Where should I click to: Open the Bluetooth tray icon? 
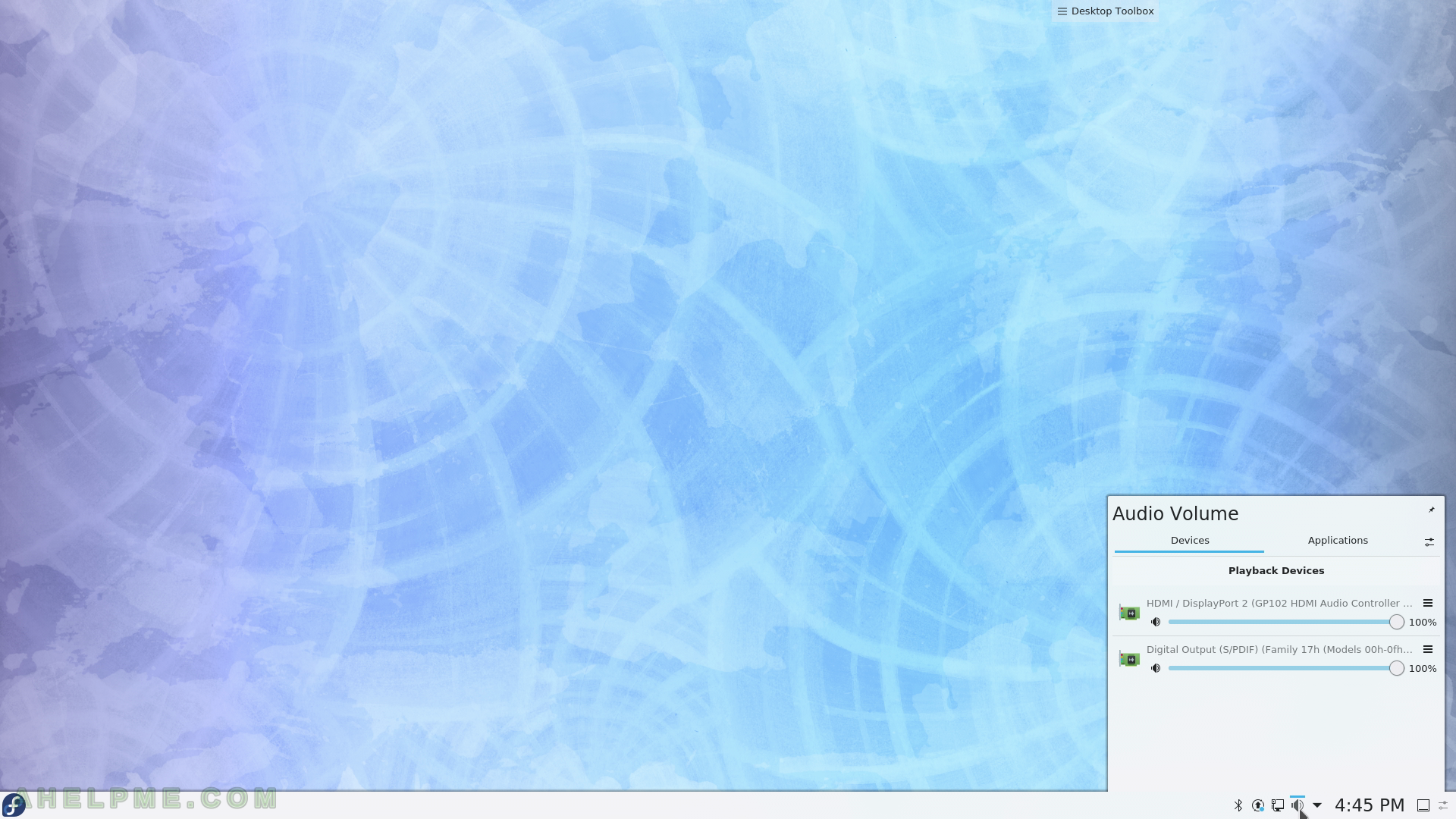(1238, 805)
